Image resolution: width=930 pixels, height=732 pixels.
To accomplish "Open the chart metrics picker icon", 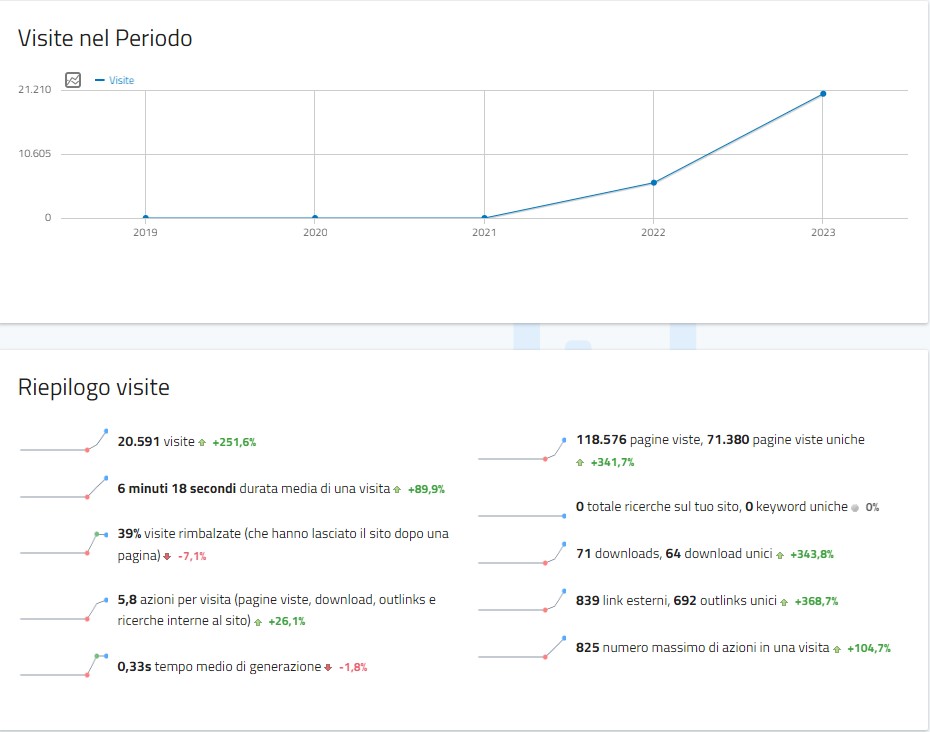I will (73, 80).
